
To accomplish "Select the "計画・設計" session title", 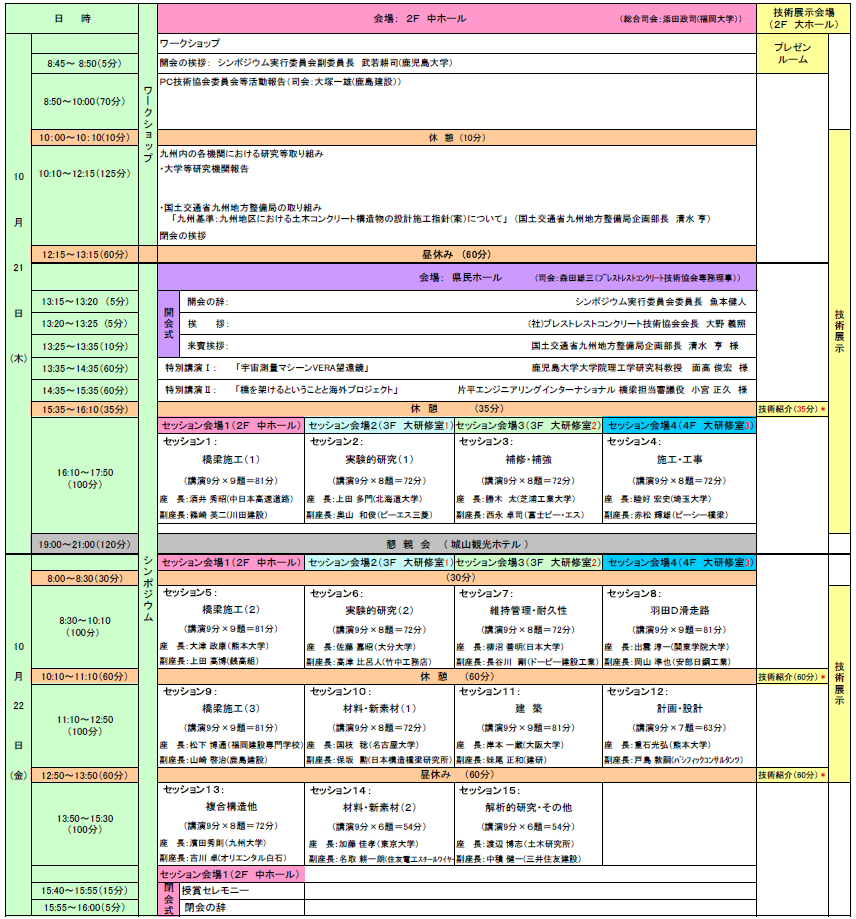I will pos(679,709).
